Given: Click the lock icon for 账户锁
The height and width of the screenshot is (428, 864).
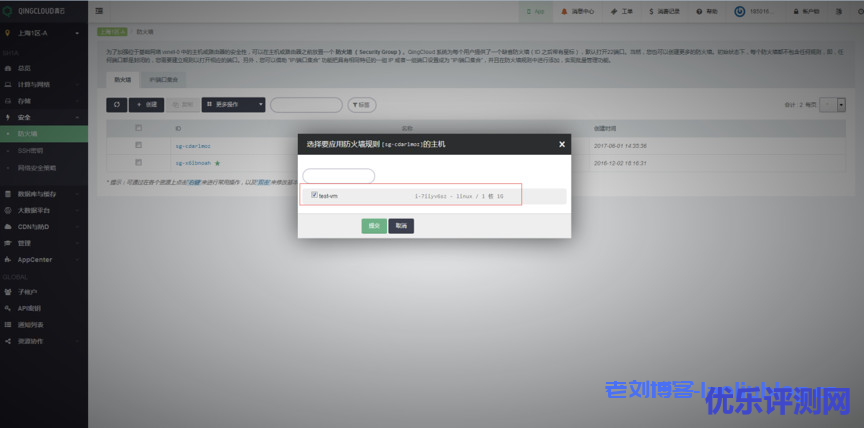Looking at the screenshot, I should 796,12.
